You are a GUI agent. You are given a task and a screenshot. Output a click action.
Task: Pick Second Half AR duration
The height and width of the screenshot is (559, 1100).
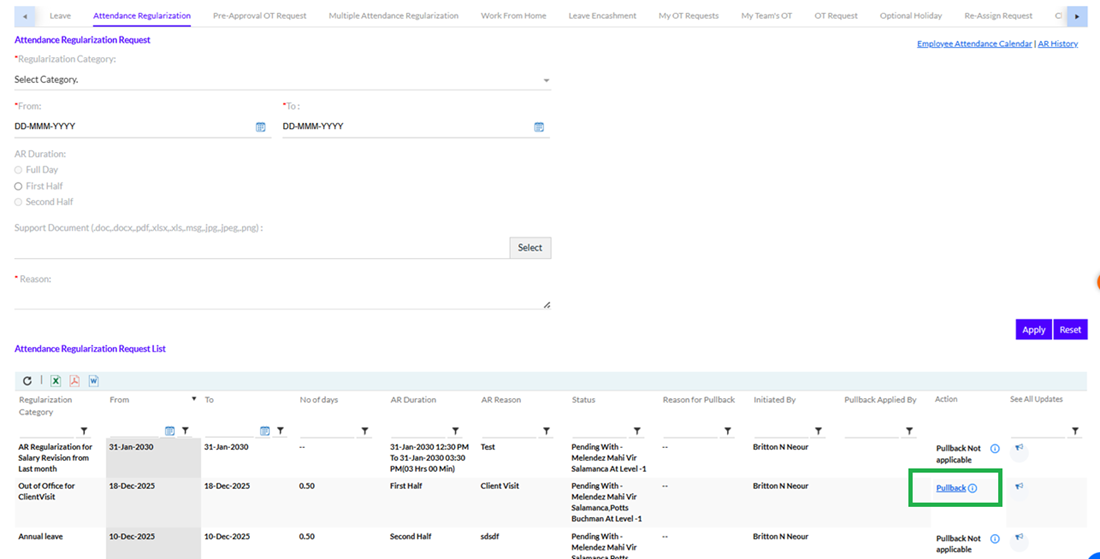[18, 202]
